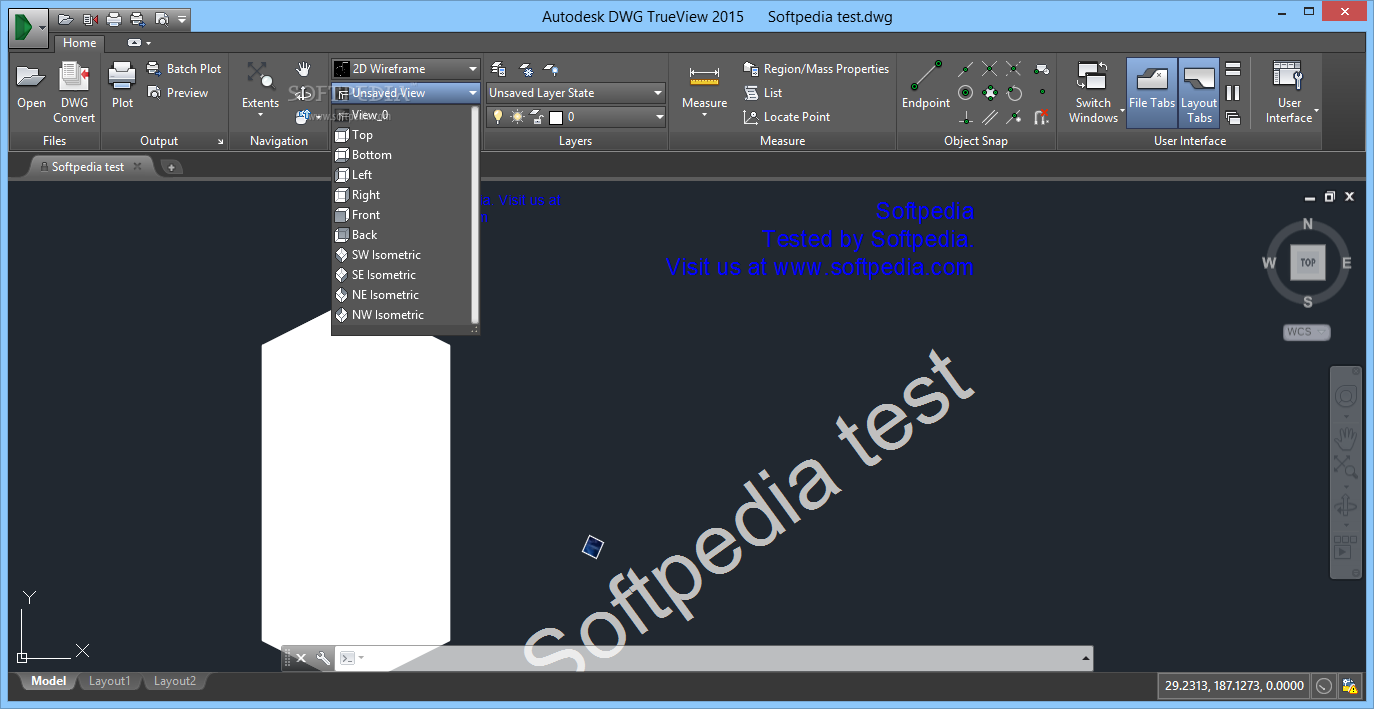Toggle Endpoint object snap
The width and height of the screenshot is (1374, 709).
click(926, 85)
